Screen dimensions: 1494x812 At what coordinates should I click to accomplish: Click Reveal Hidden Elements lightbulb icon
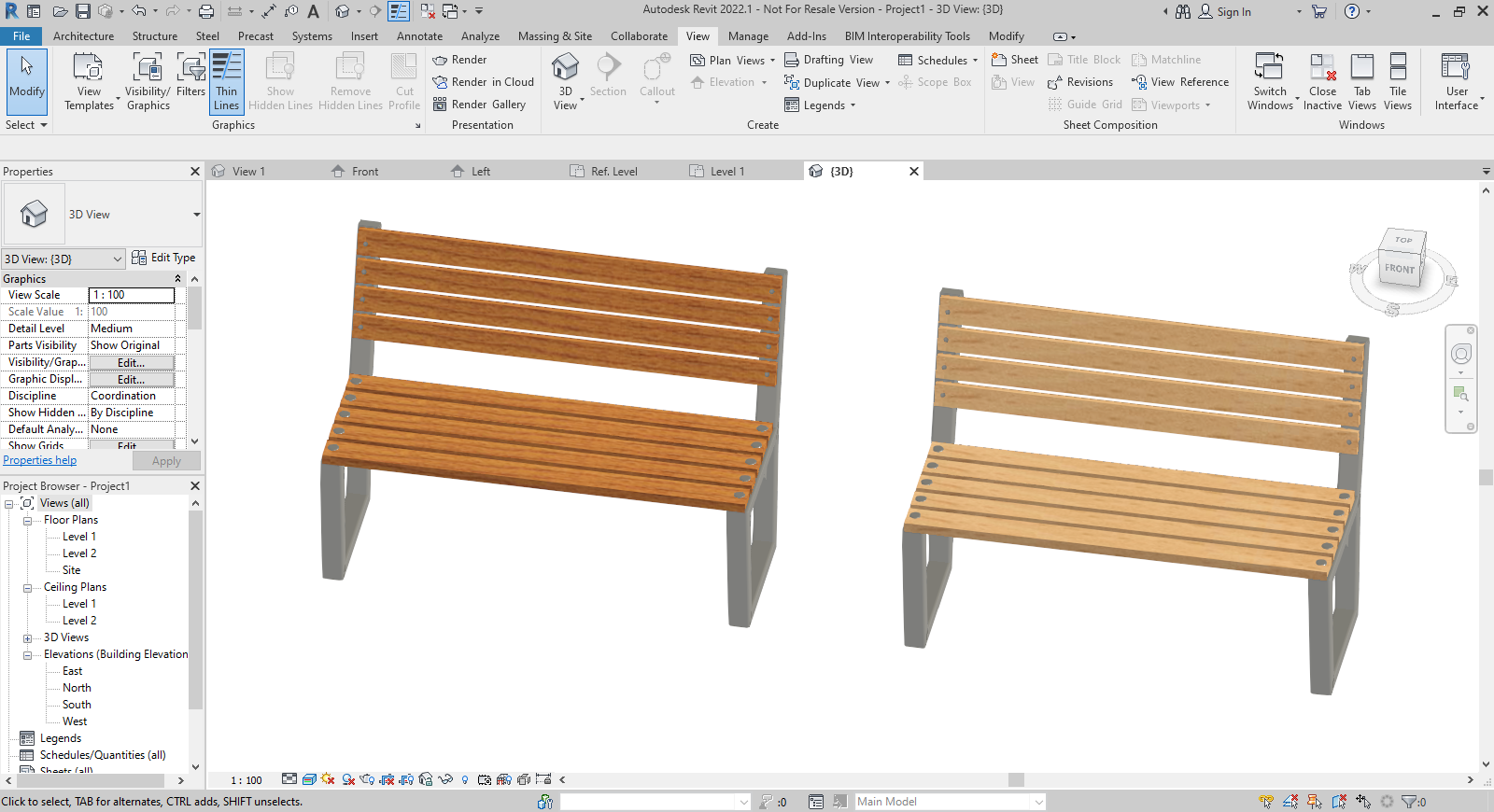(x=465, y=779)
